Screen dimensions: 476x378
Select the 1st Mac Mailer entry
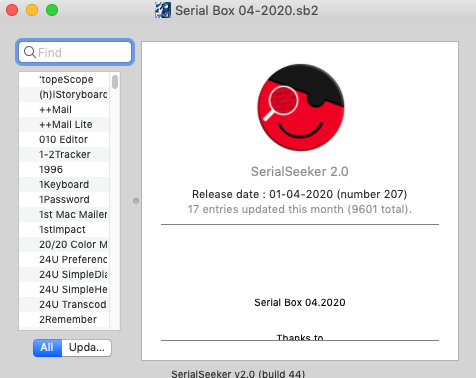pyautogui.click(x=64, y=214)
